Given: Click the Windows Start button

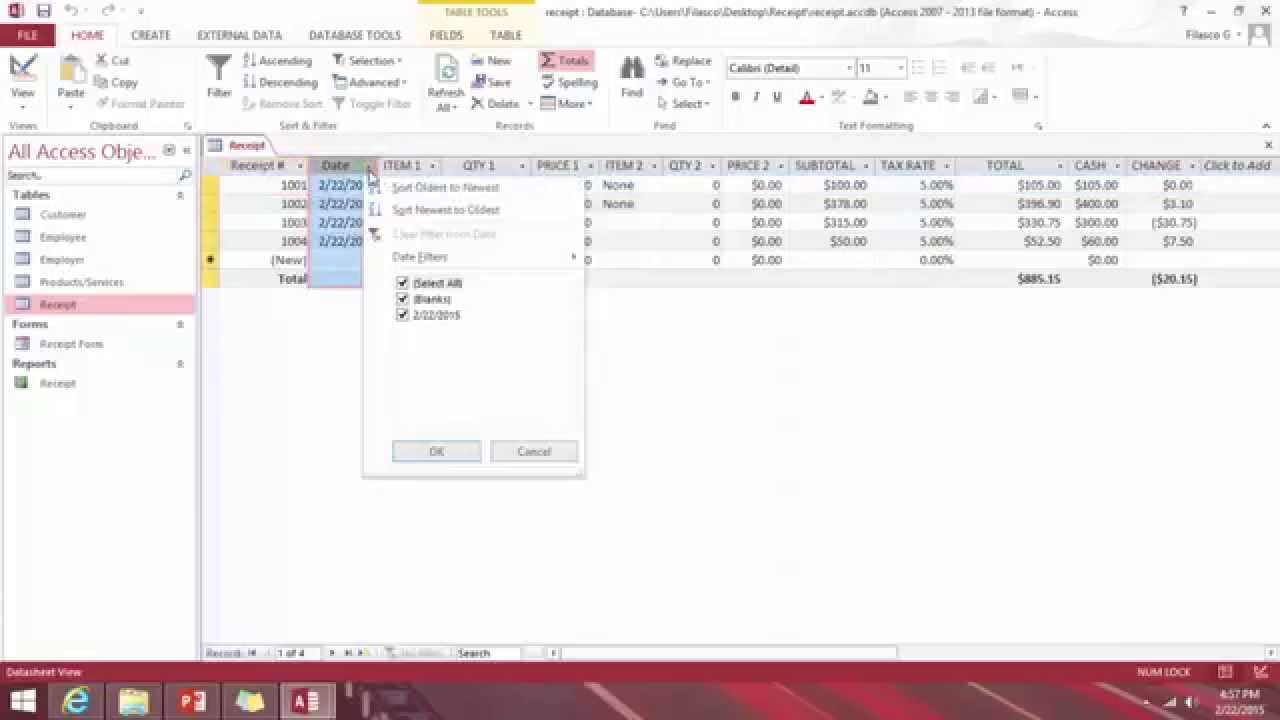Looking at the screenshot, I should coord(23,702).
